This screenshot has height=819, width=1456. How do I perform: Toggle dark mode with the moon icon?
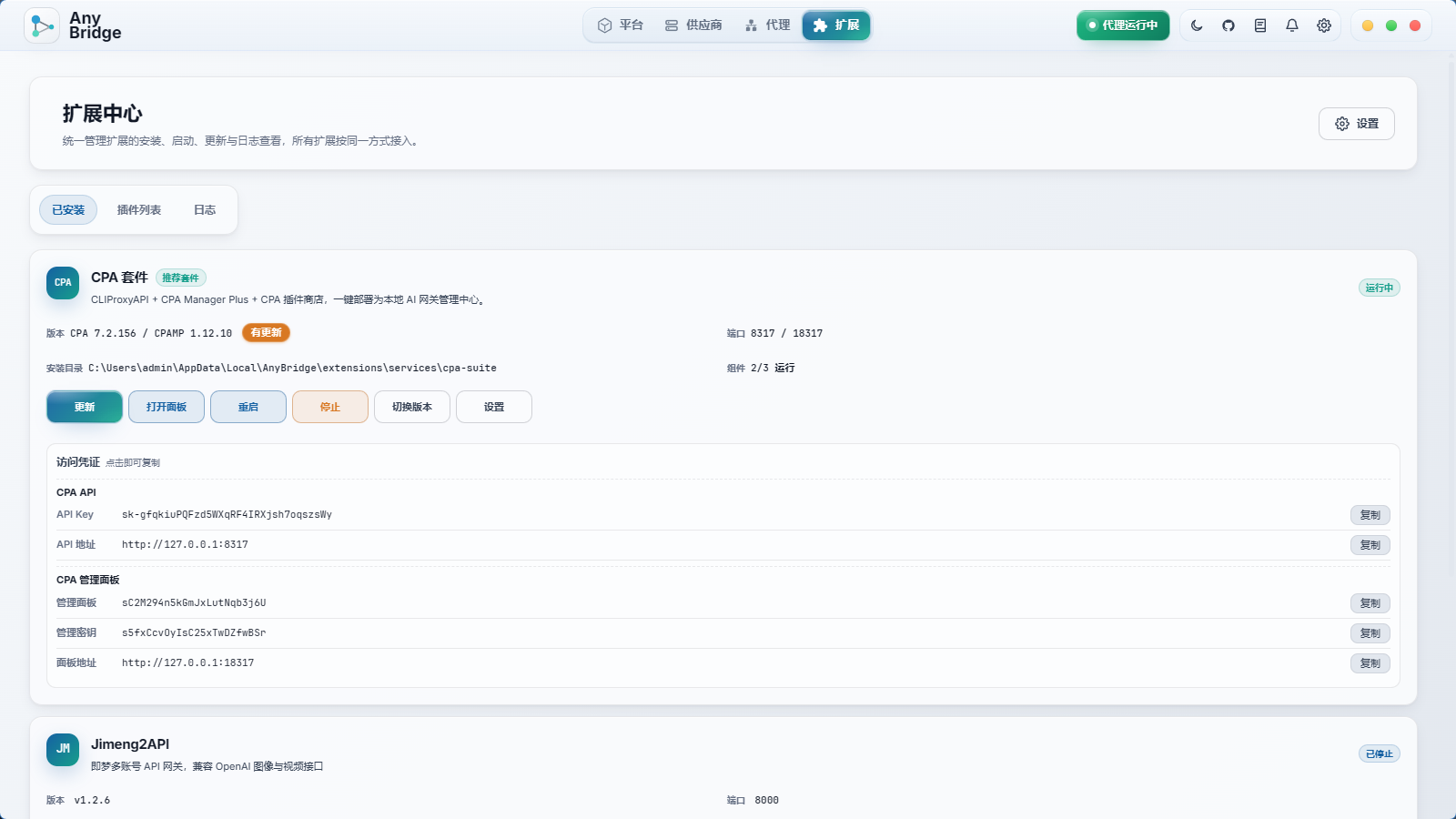[x=1197, y=25]
